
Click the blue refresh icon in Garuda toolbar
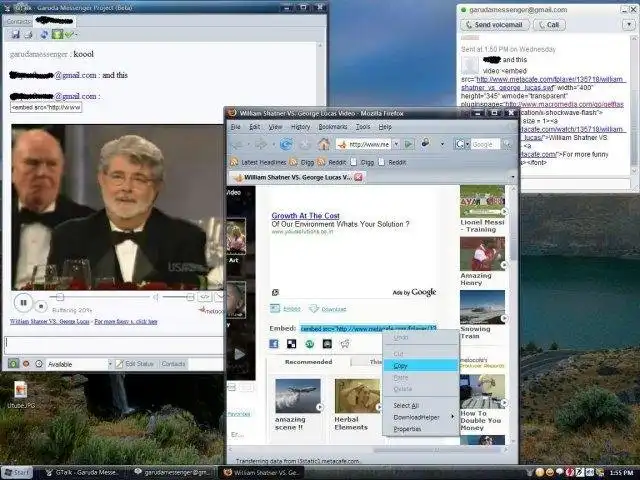(x=44, y=35)
